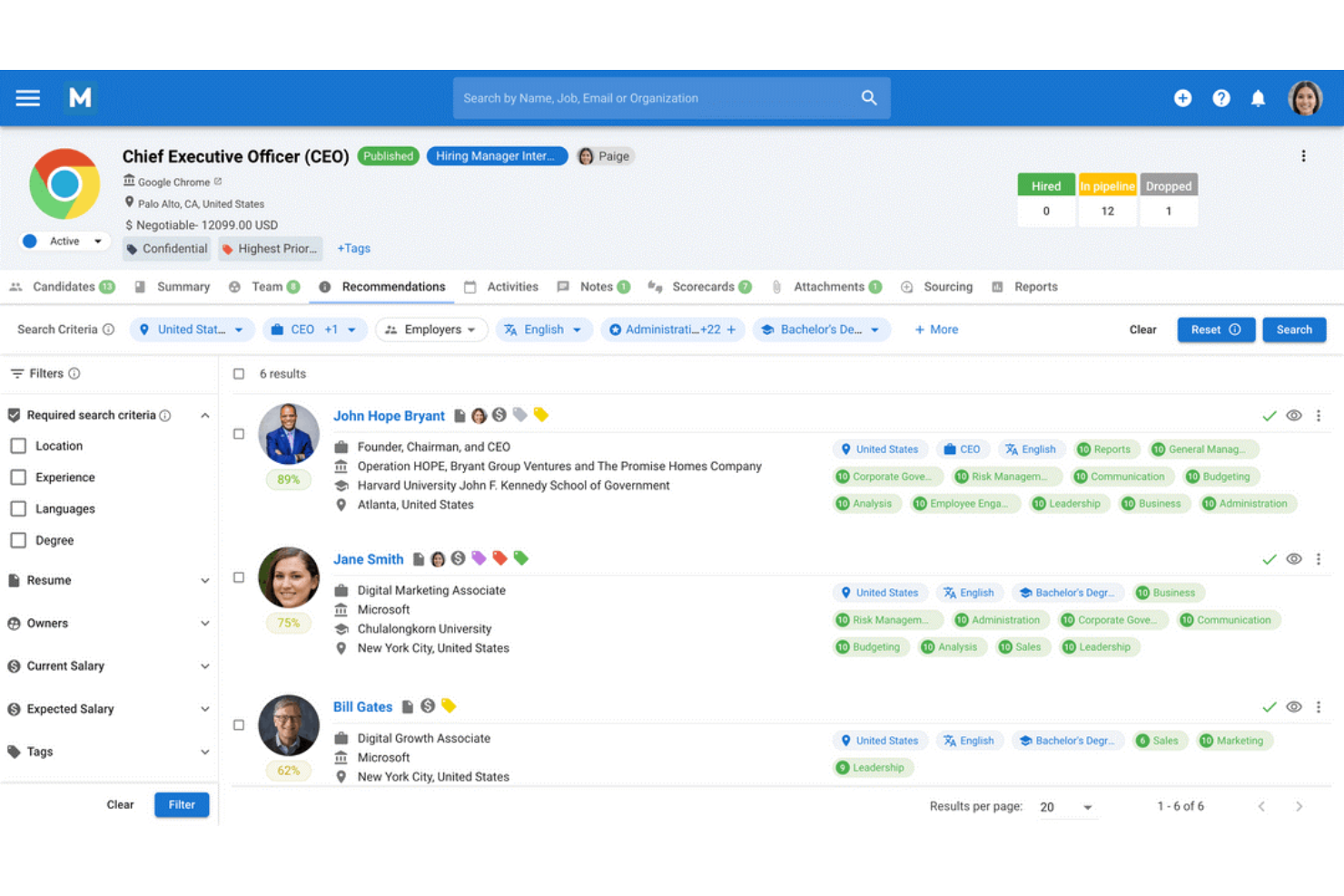Switch to the Activities tab
Screen dimensions: 1344x896
click(x=501, y=287)
